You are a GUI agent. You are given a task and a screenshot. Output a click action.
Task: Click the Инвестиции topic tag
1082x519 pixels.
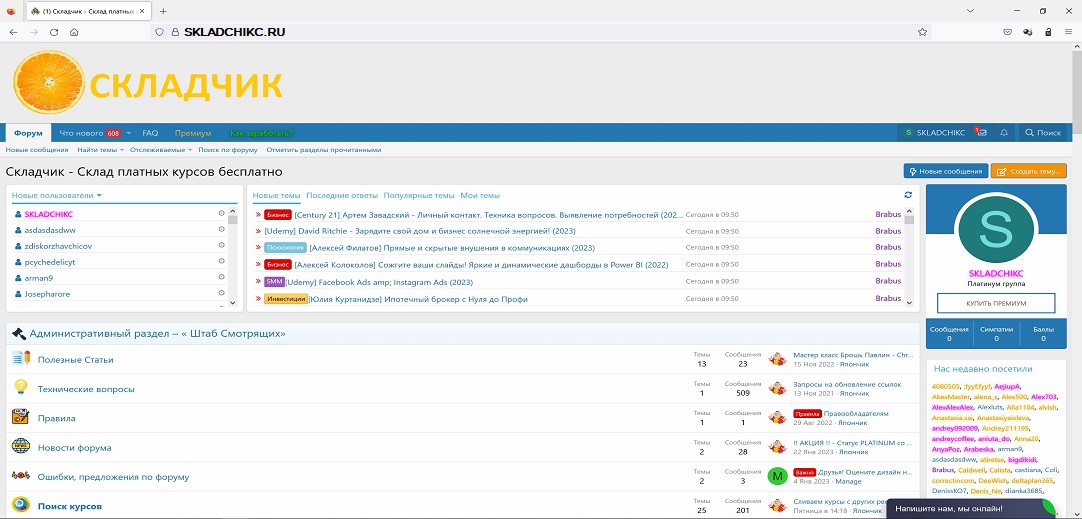tap(285, 299)
